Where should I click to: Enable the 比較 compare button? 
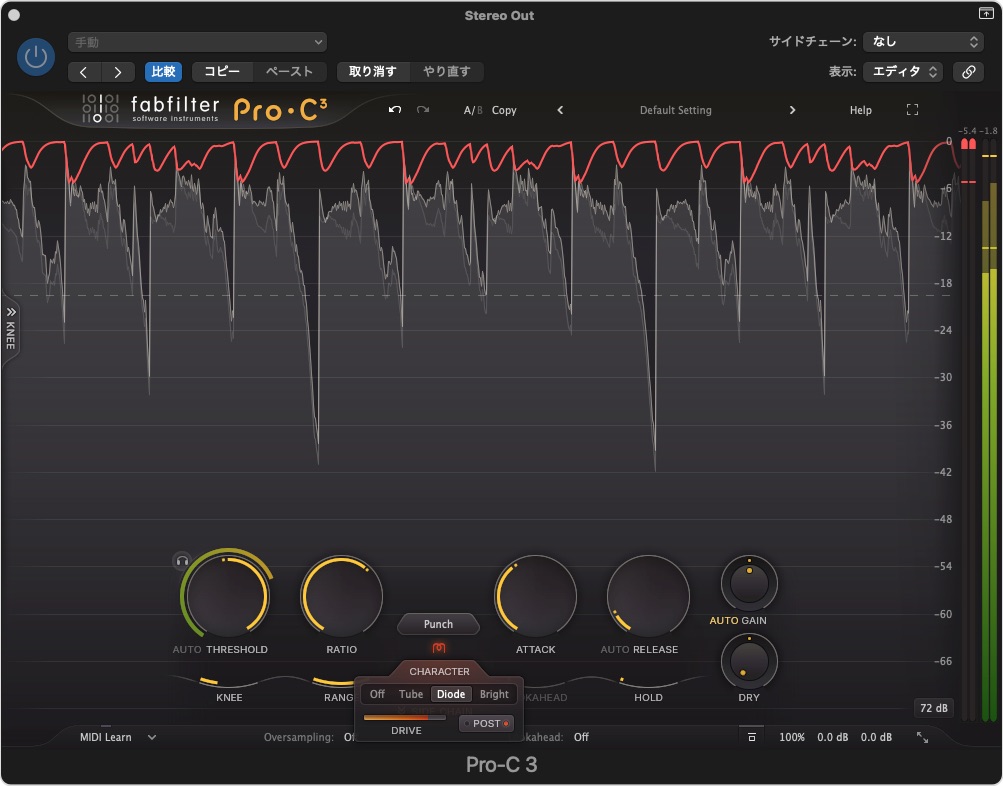click(x=163, y=72)
